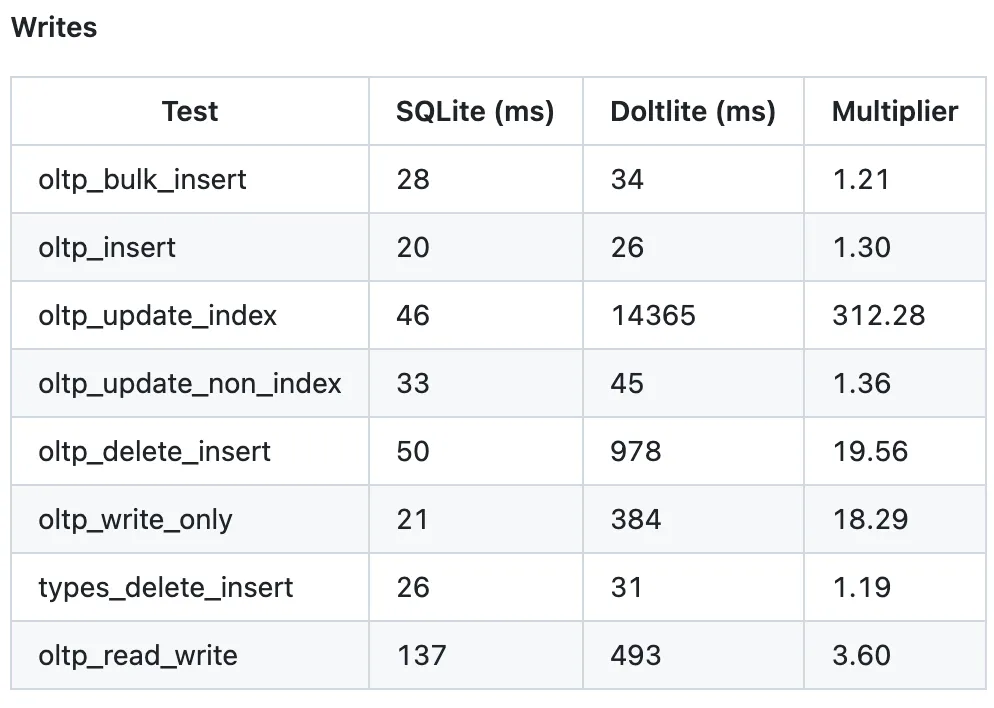This screenshot has height=708, width=994.
Task: Click the 137 SQLite timing value
Action: pyautogui.click(x=420, y=655)
